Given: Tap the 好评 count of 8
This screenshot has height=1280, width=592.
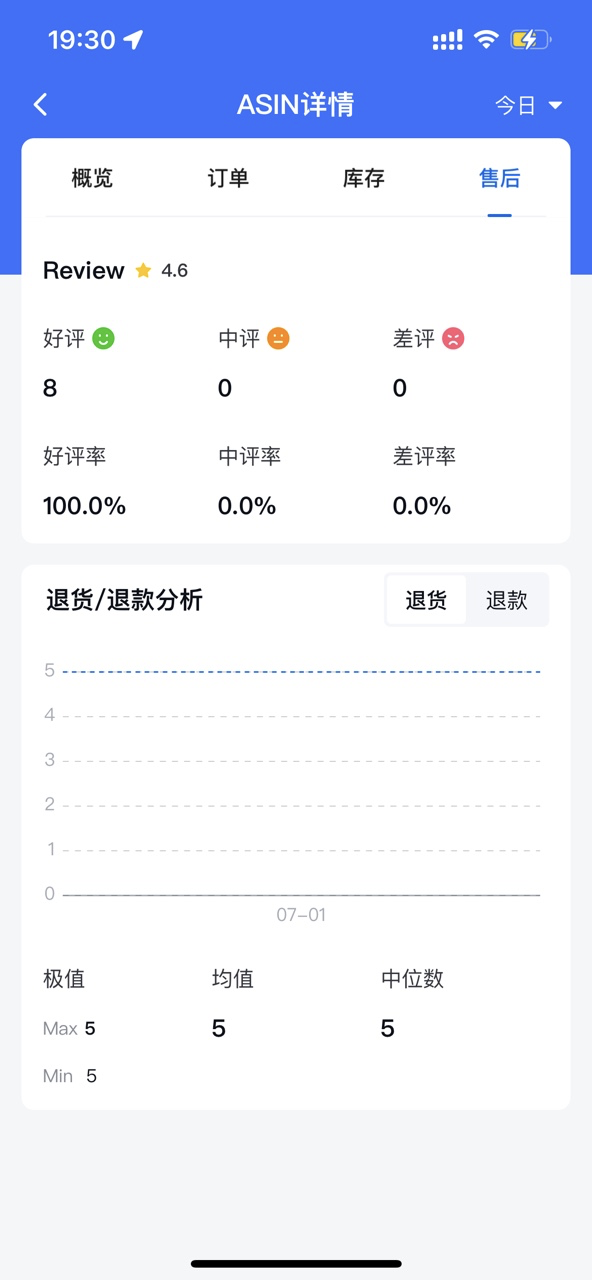Looking at the screenshot, I should [x=50, y=388].
